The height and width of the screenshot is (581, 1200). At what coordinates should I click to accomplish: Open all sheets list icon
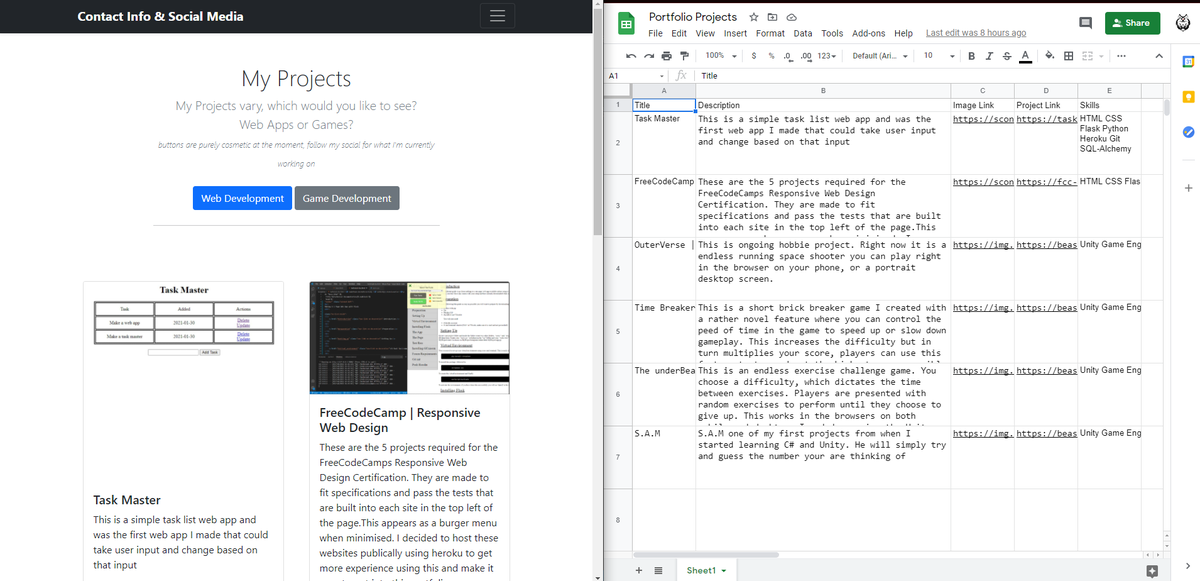click(x=659, y=570)
